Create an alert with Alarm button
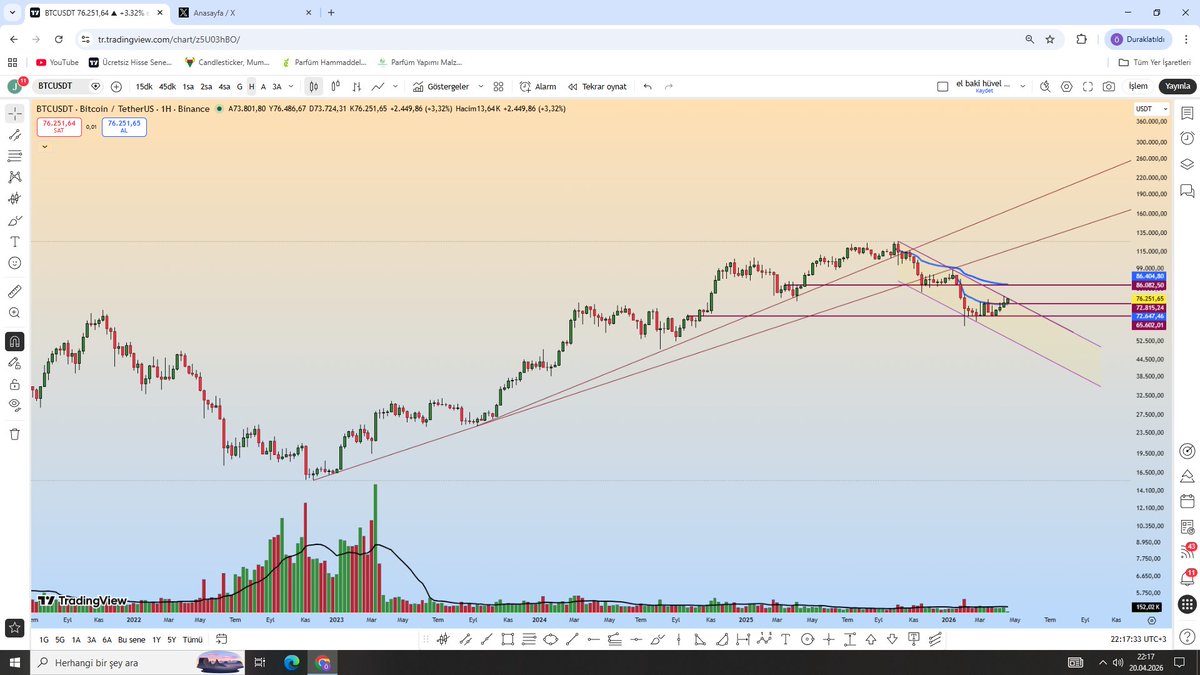Image resolution: width=1200 pixels, height=675 pixels. (538, 87)
